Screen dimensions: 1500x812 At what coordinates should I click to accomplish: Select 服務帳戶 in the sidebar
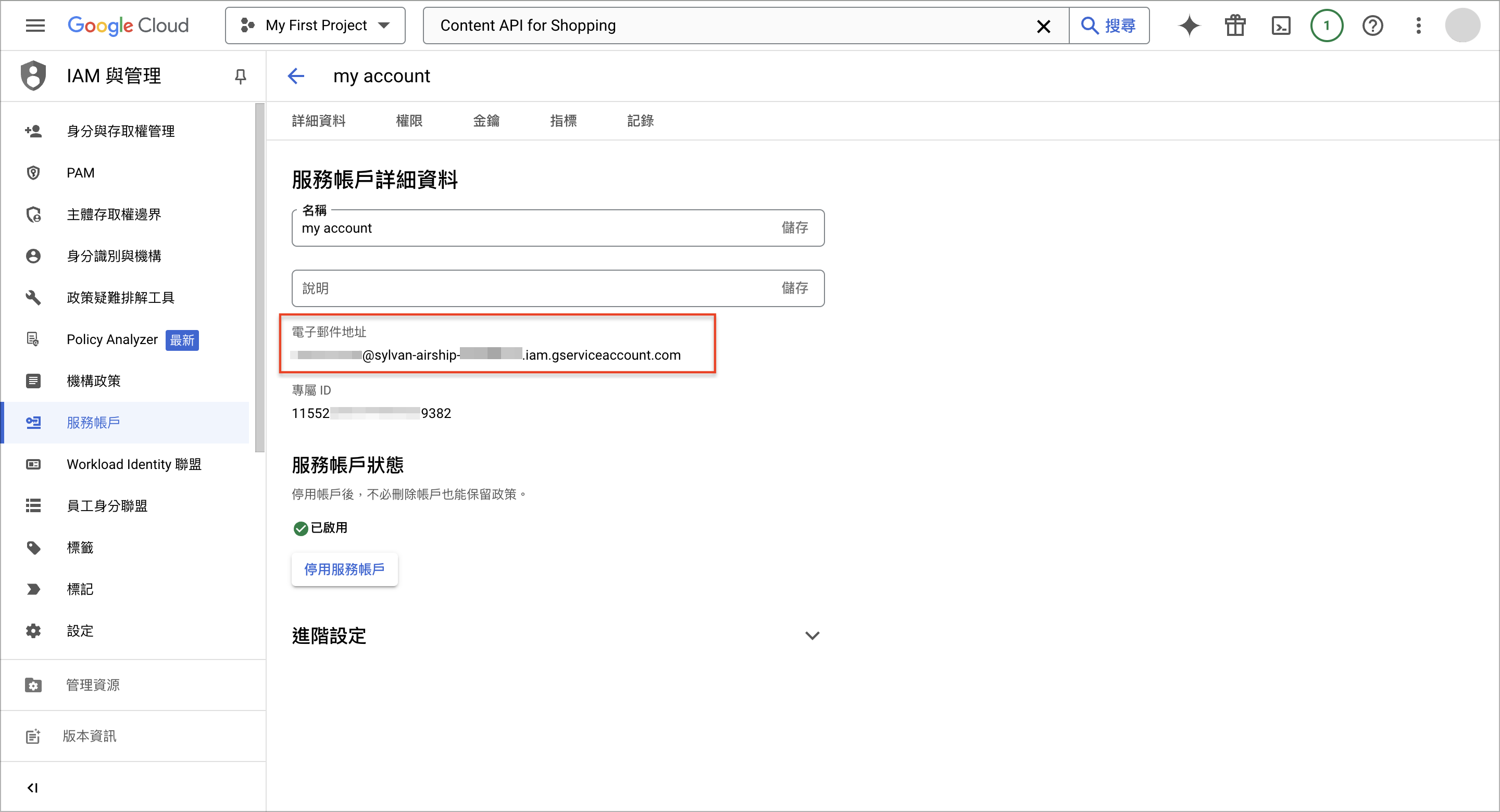[x=125, y=423]
